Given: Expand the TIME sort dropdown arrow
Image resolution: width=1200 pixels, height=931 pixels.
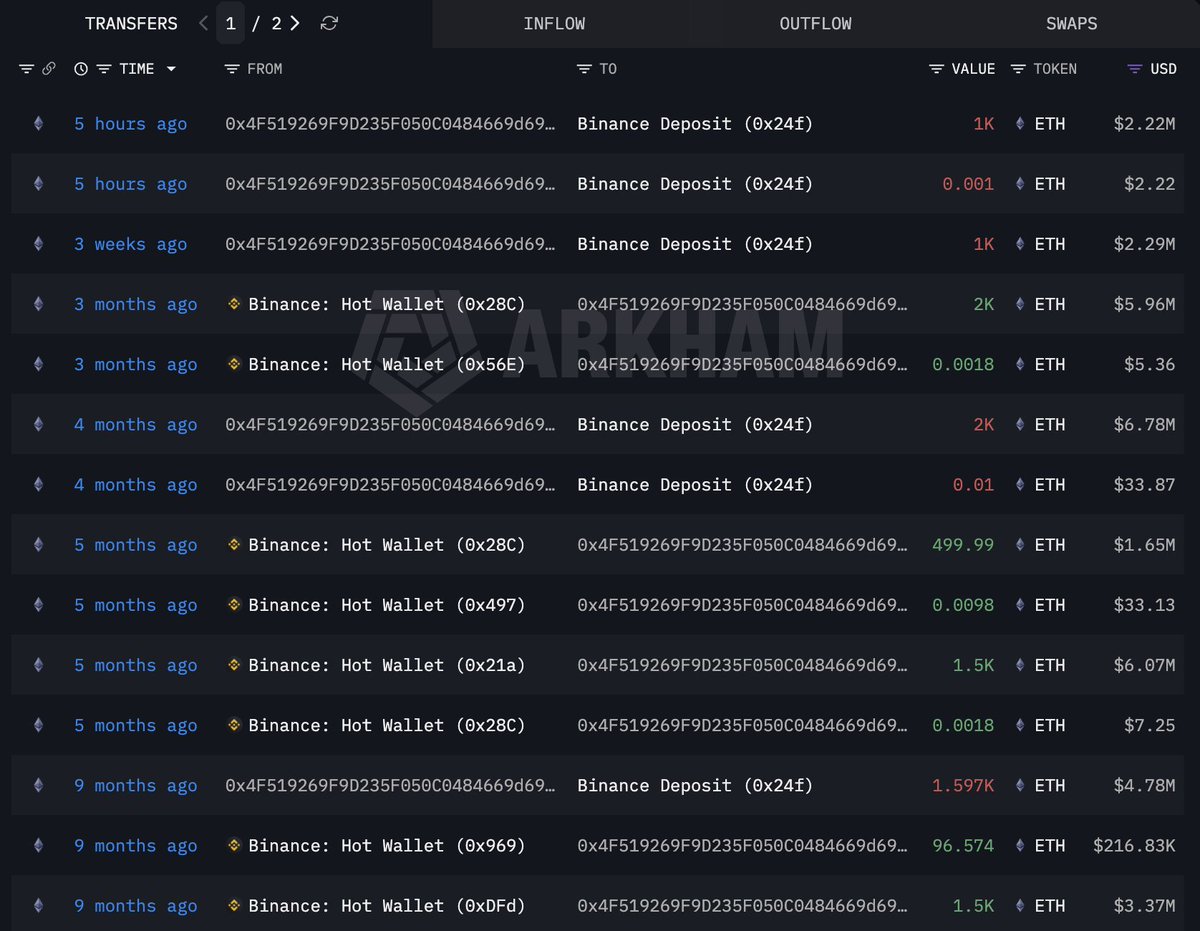Looking at the screenshot, I should pos(171,69).
